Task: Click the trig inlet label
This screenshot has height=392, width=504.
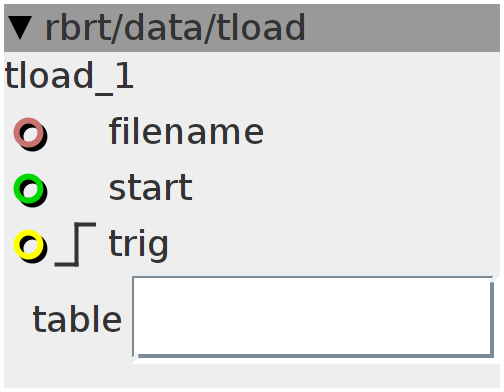Action: (139, 245)
